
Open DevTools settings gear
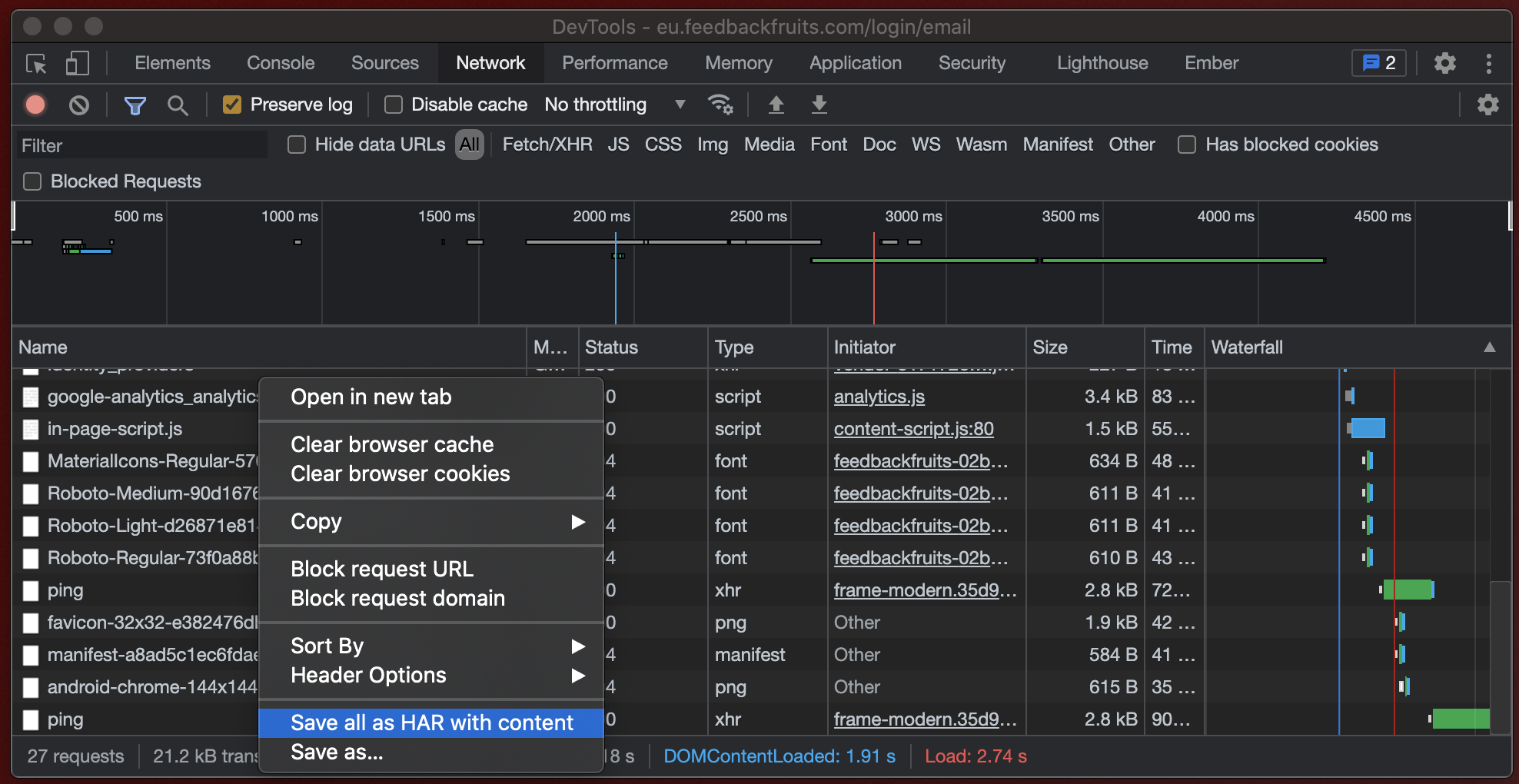point(1445,63)
